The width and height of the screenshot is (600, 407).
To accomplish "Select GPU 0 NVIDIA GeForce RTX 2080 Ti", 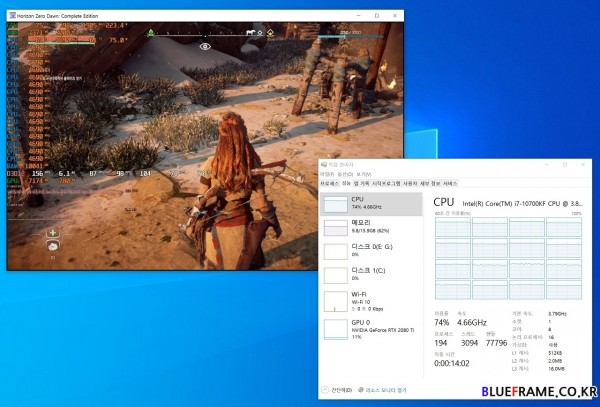I will pos(371,329).
